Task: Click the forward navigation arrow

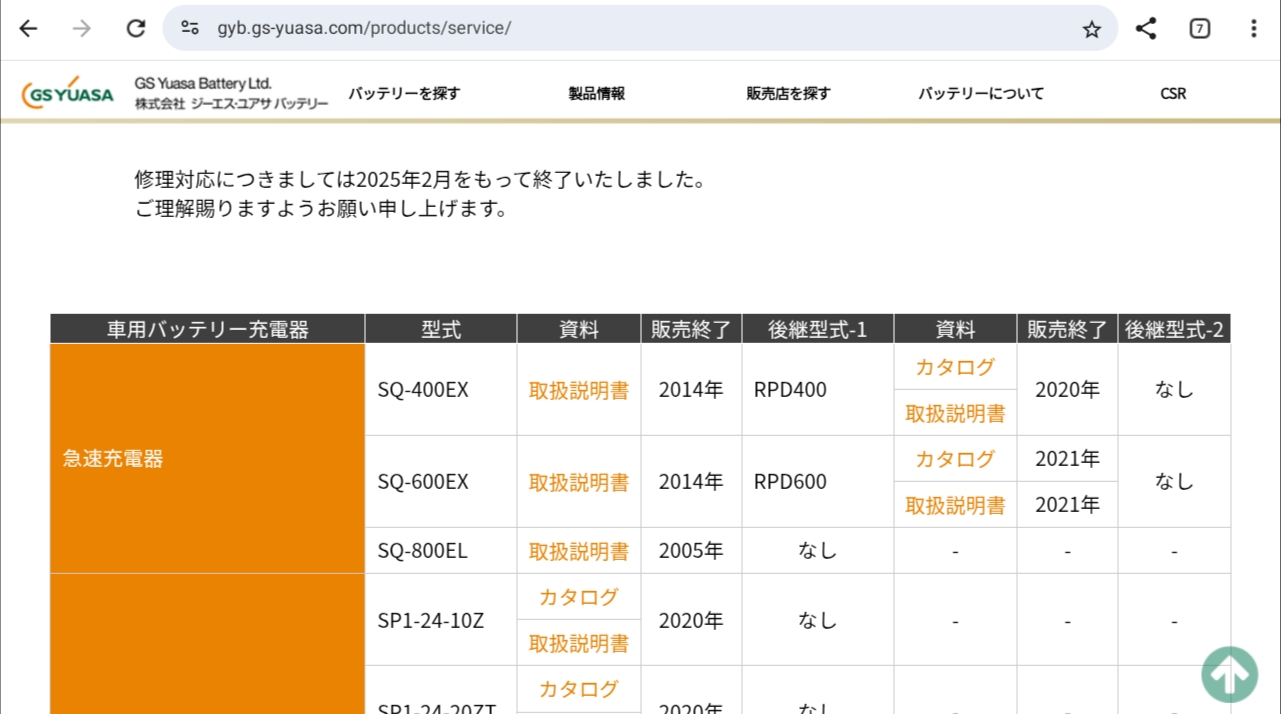Action: pyautogui.click(x=82, y=28)
